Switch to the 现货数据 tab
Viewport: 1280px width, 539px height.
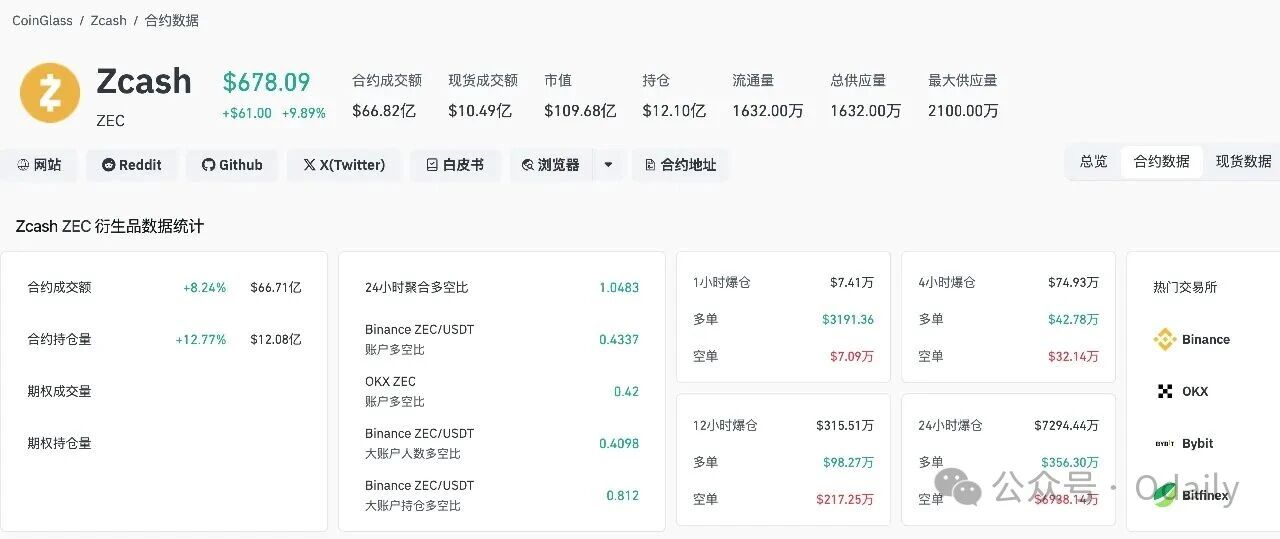pos(1243,161)
